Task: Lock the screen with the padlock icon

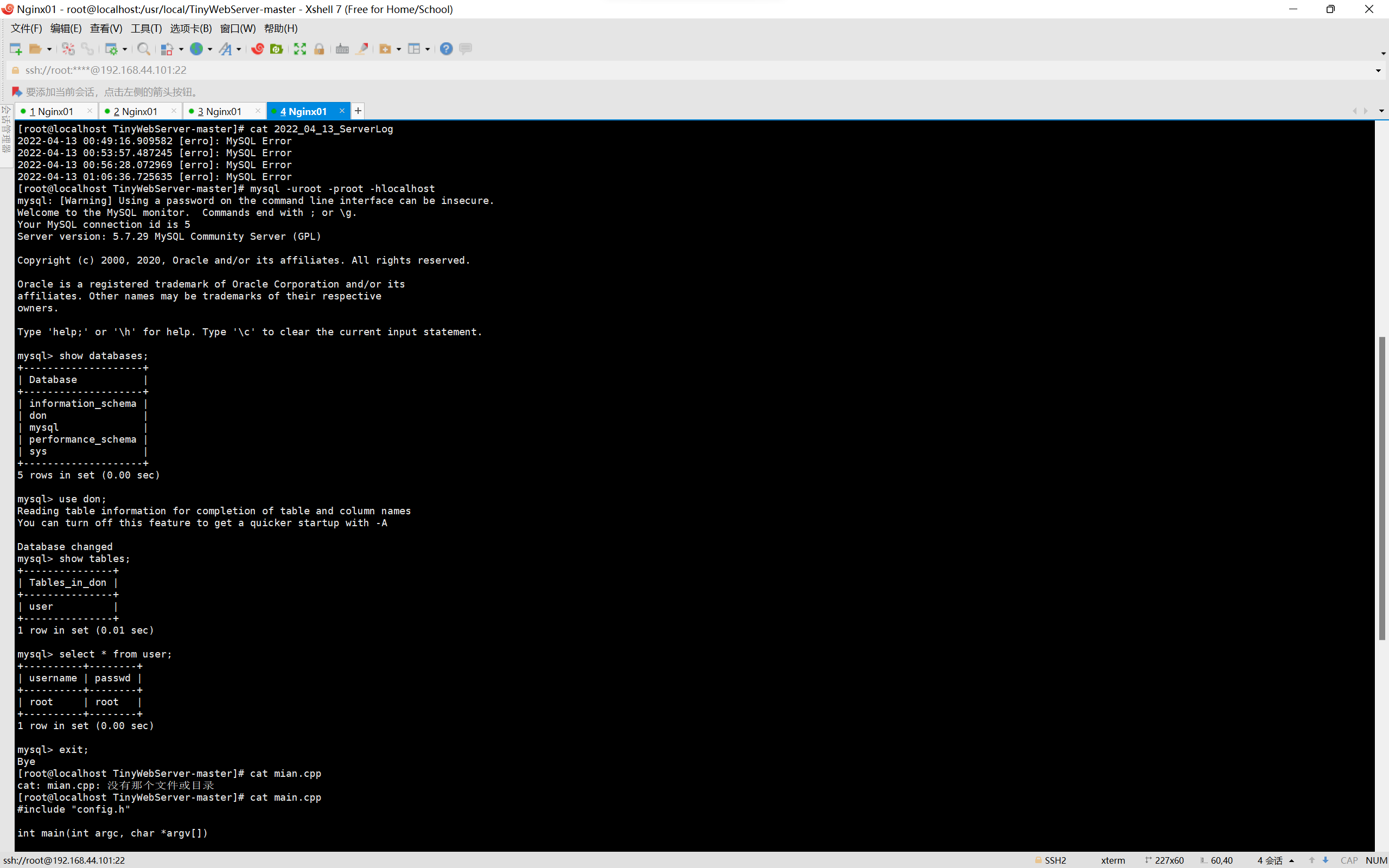Action: click(x=319, y=49)
